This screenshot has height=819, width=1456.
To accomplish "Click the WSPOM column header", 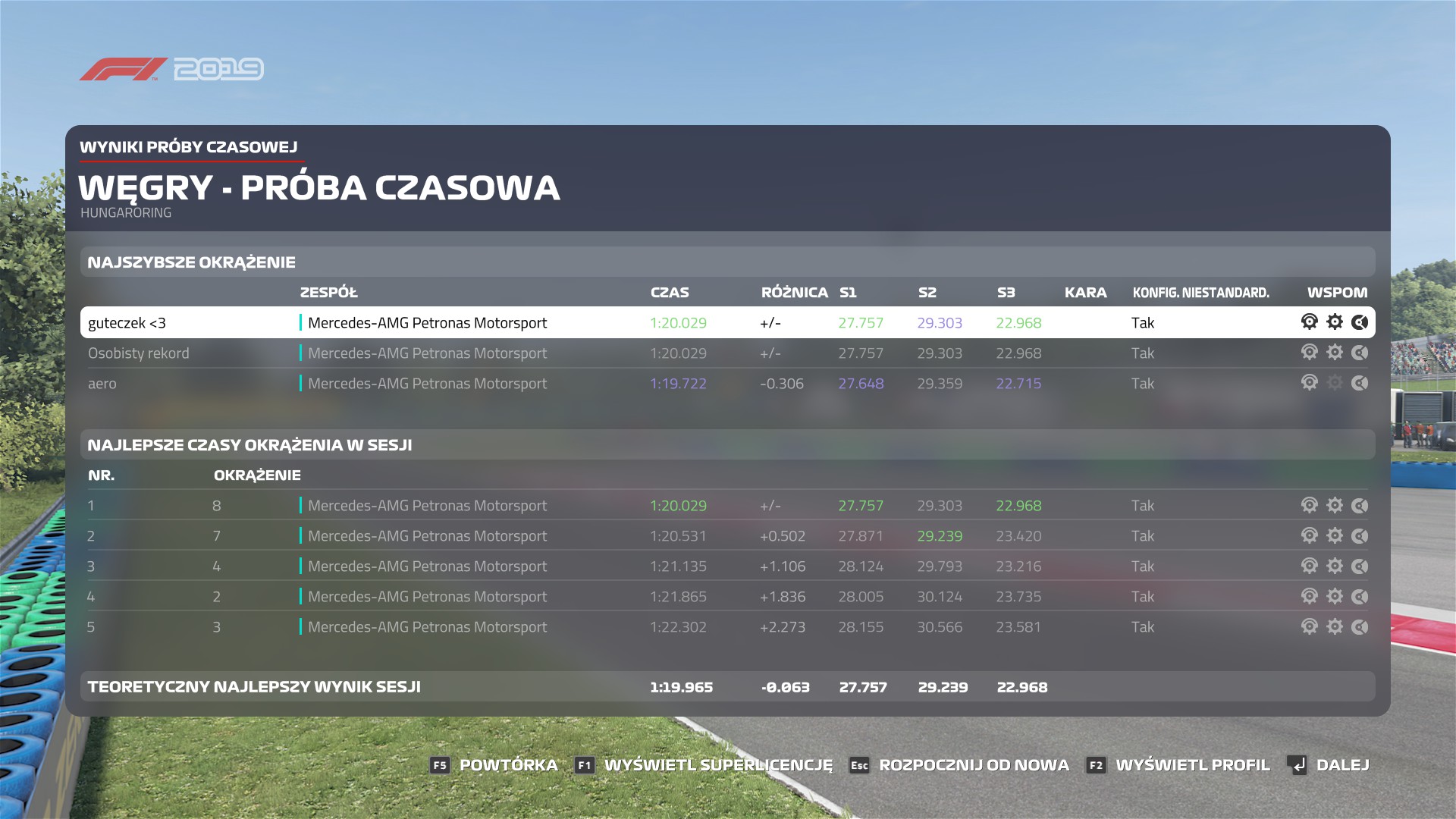I will (1338, 293).
